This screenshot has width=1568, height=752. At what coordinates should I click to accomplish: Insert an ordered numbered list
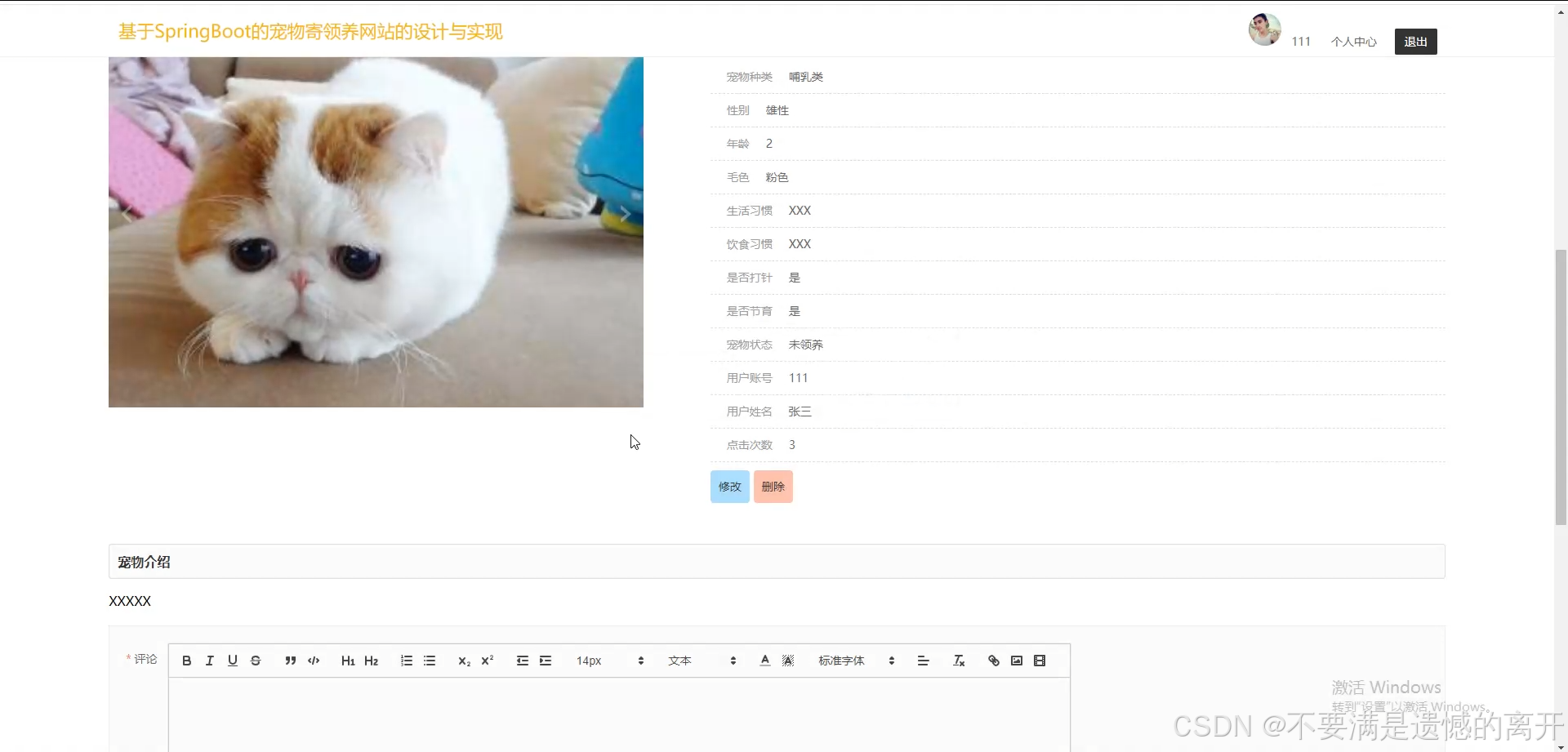coord(407,661)
